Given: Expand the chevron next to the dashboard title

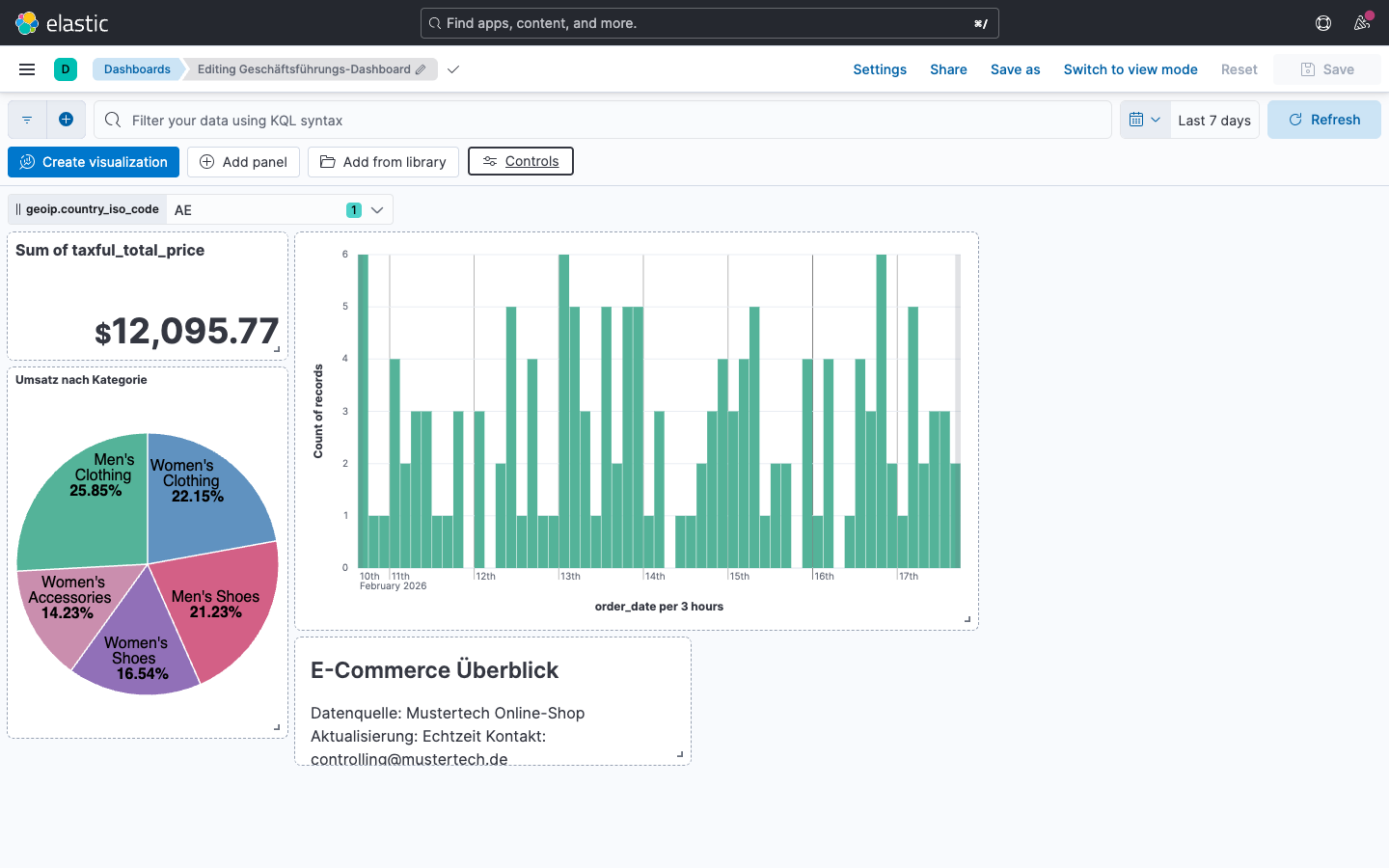Looking at the screenshot, I should [452, 69].
